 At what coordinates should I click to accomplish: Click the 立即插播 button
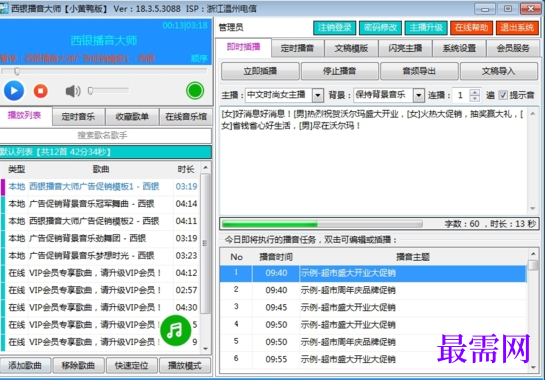click(x=260, y=71)
